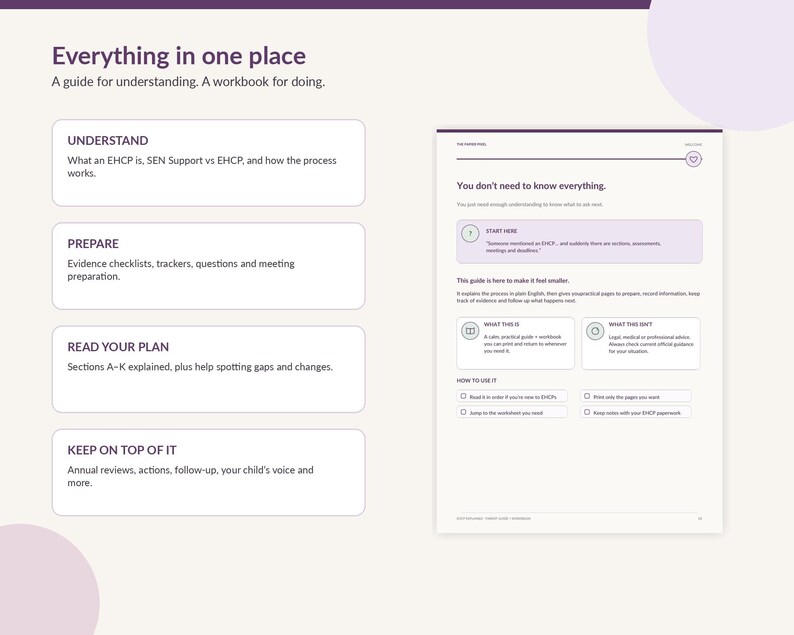Click the 'WELCOME' label at page top right
This screenshot has width=794, height=635.
tap(693, 145)
